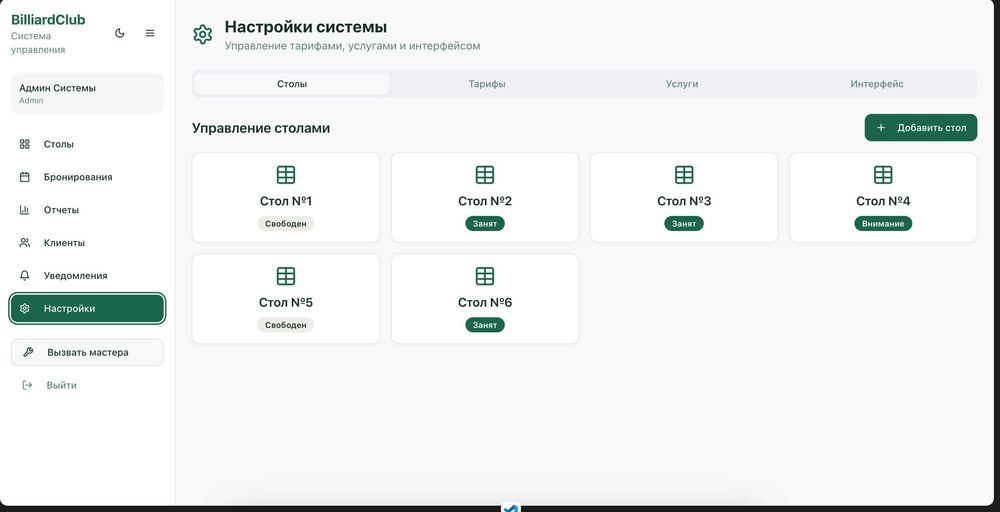
Task: Switch to the Тарифы tab
Action: 487,84
